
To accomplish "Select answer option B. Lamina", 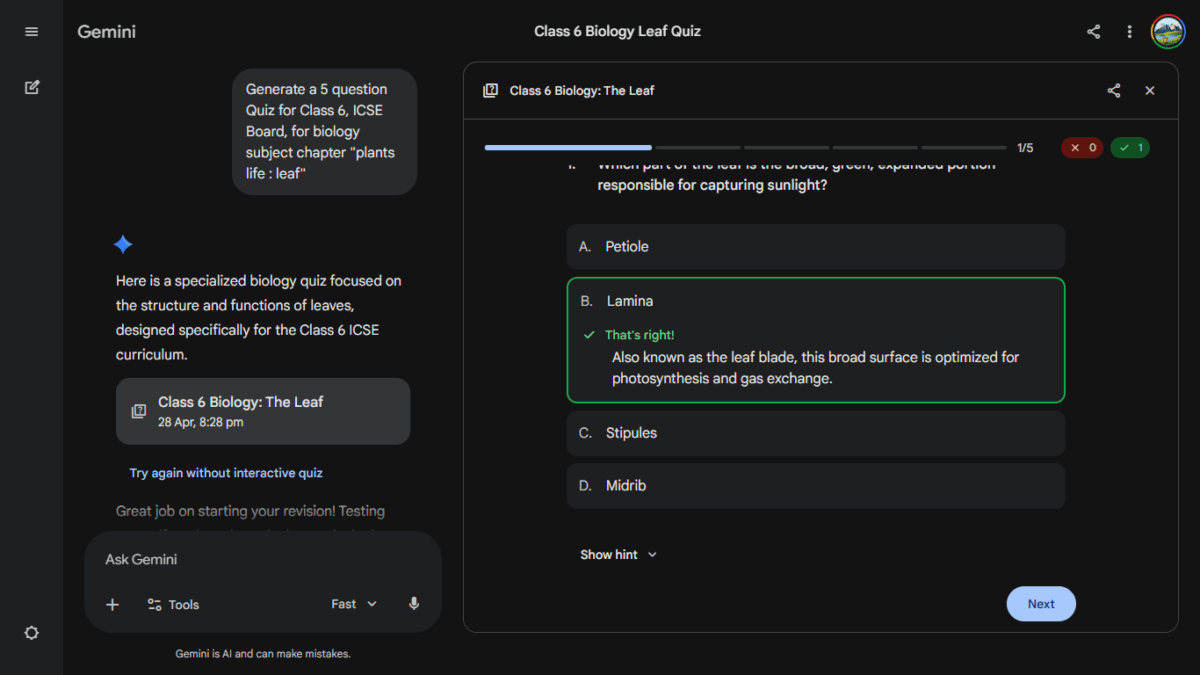I will point(816,340).
